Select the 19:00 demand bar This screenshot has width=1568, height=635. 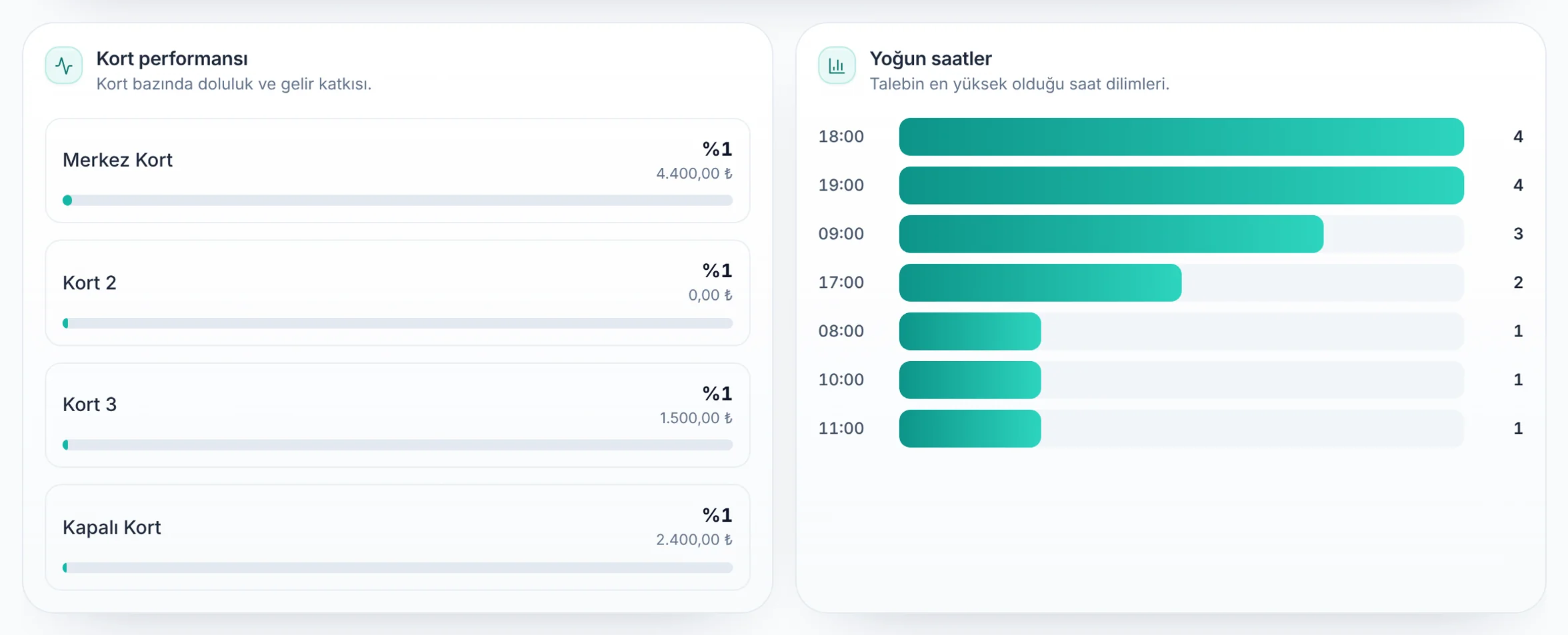(1181, 185)
